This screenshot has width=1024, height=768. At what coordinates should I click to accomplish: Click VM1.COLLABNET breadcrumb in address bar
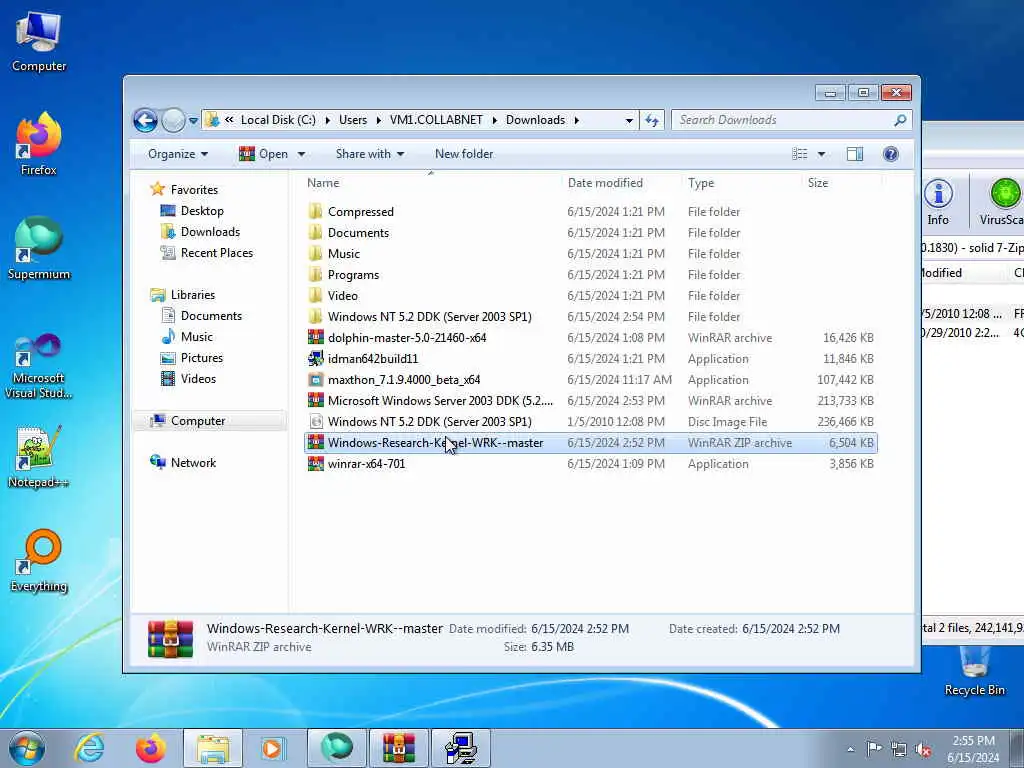click(436, 120)
